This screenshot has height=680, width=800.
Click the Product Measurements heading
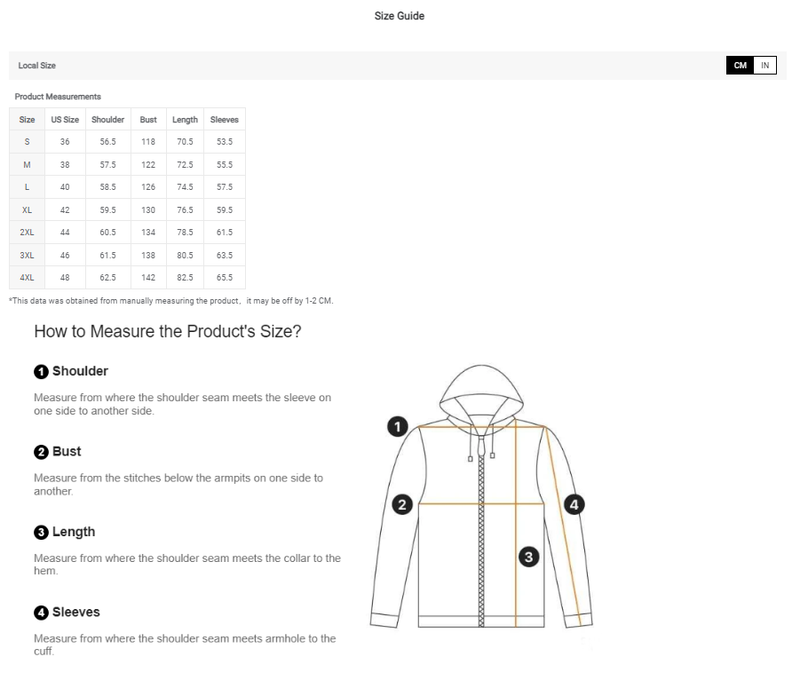click(58, 96)
